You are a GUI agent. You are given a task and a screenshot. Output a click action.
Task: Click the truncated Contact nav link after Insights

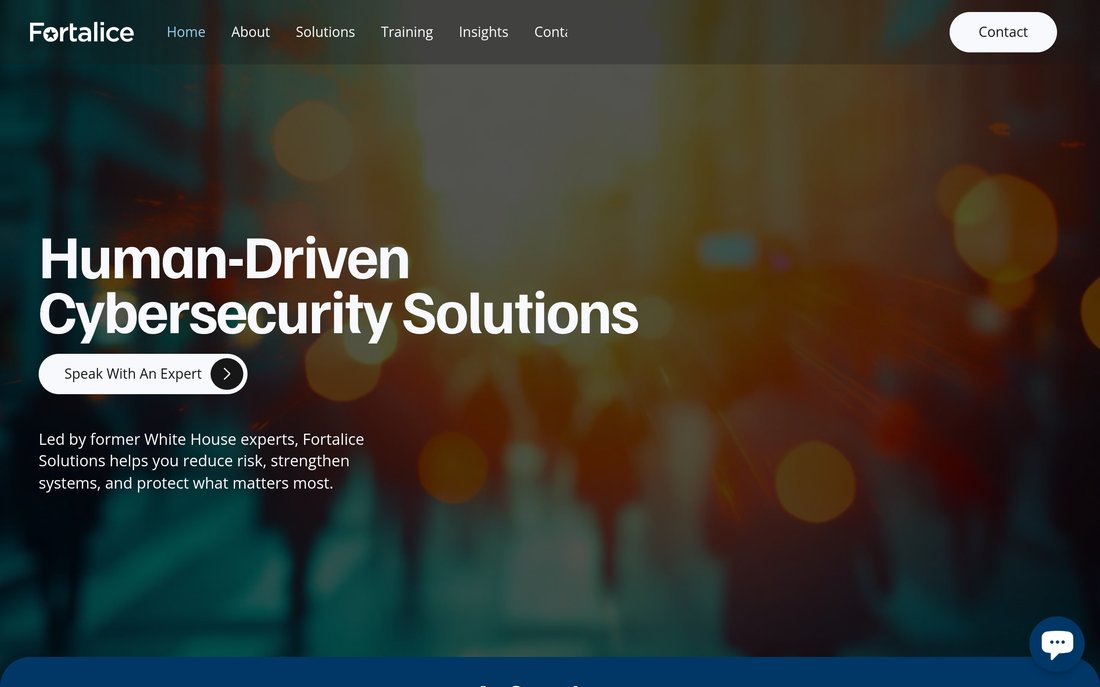pyautogui.click(x=551, y=32)
